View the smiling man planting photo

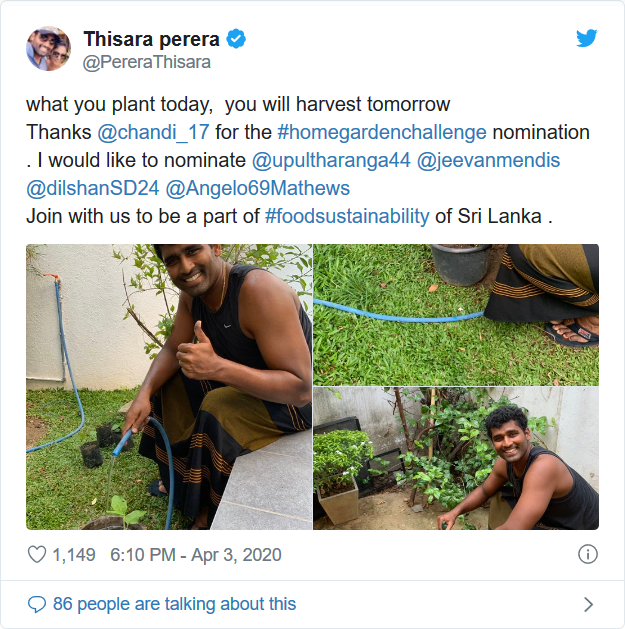point(456,459)
